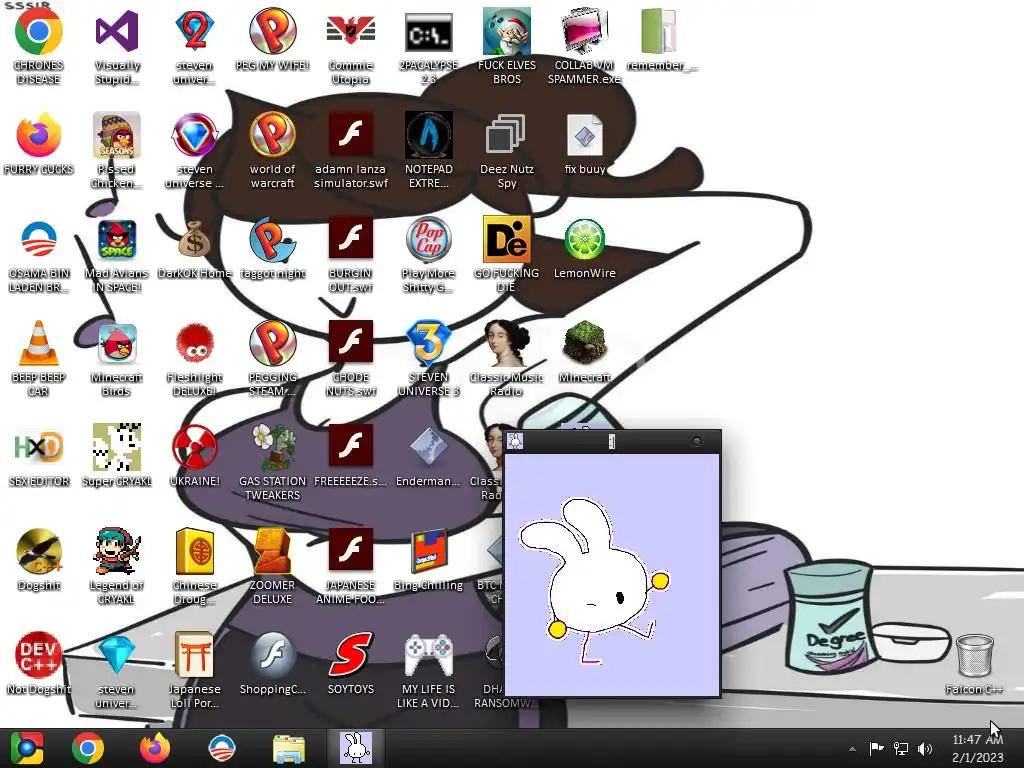1024x768 pixels.
Task: Click the Start button on taskbar
Action: coord(26,748)
